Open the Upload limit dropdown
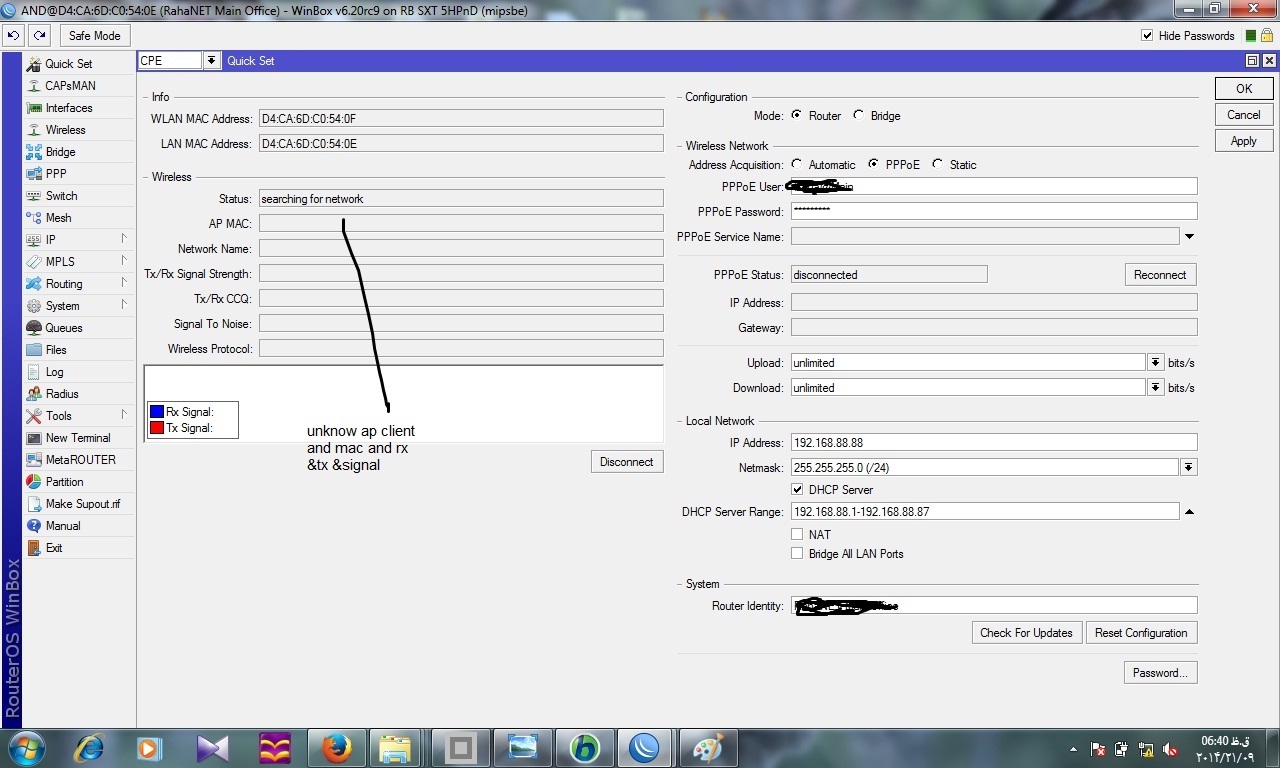 (1156, 363)
